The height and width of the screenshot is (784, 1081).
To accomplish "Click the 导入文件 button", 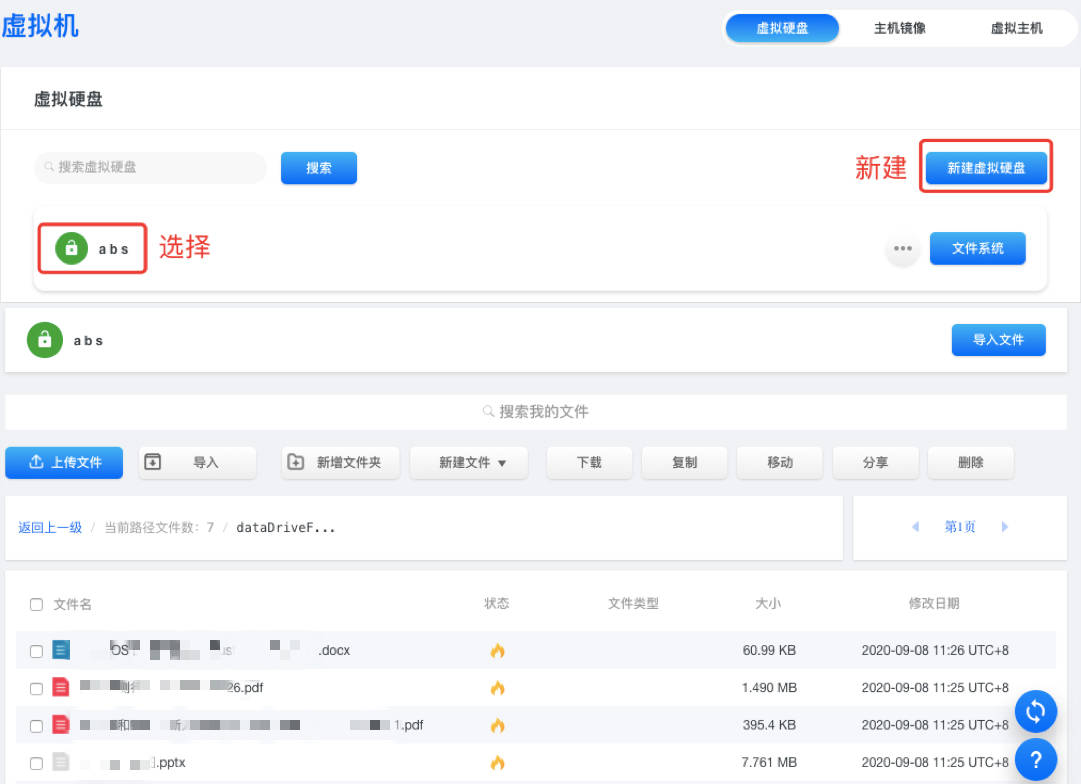I will [998, 340].
